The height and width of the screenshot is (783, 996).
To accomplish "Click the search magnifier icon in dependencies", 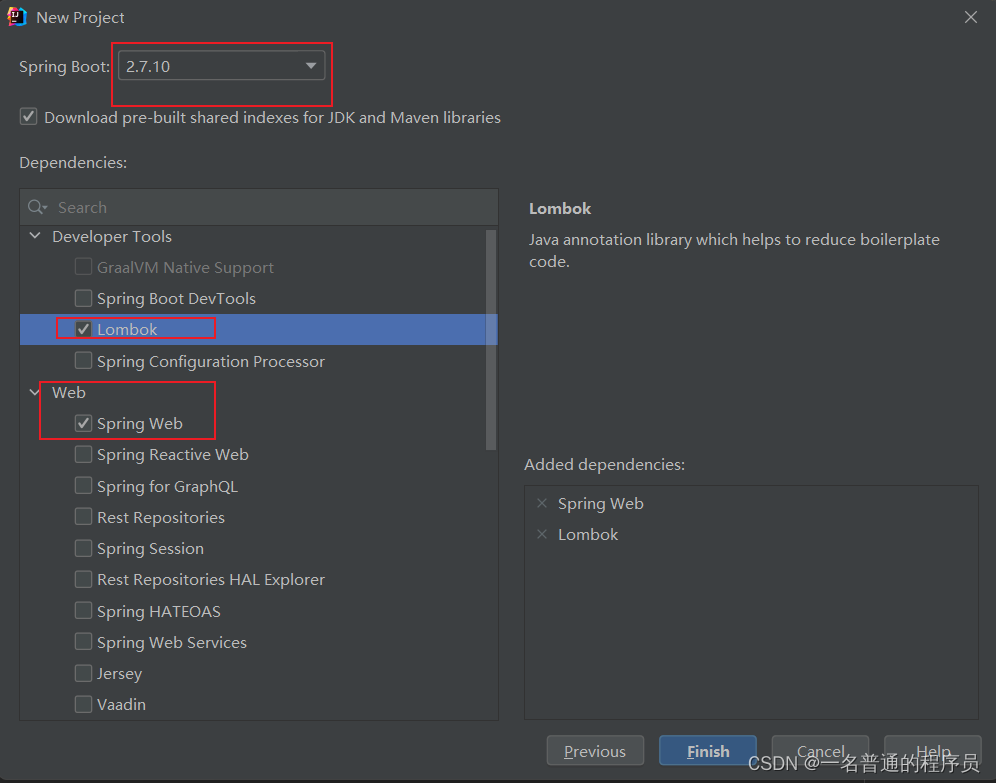I will pos(37,207).
